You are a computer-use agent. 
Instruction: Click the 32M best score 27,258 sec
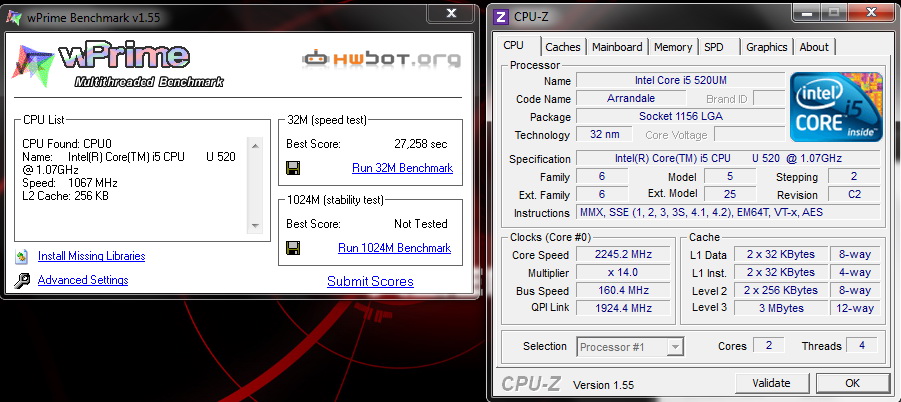point(421,144)
